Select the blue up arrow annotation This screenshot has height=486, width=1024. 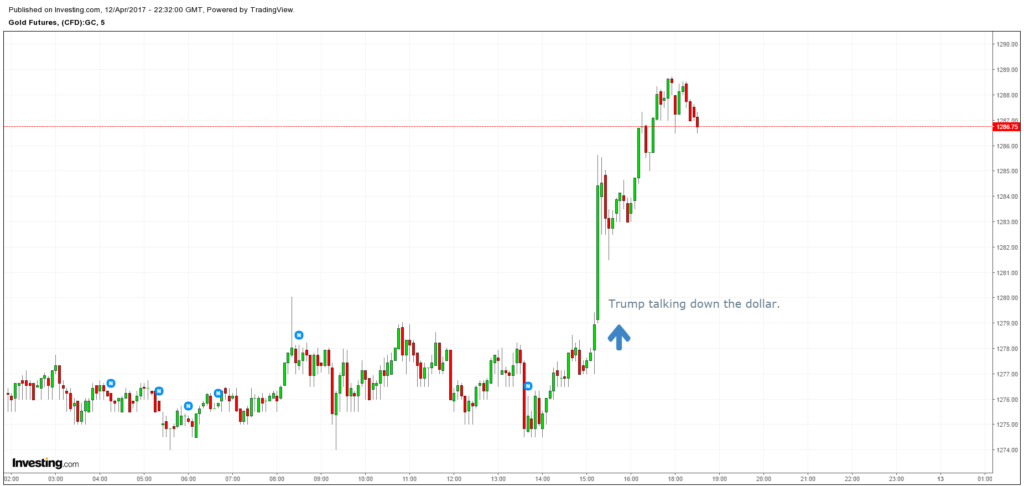[x=619, y=337]
